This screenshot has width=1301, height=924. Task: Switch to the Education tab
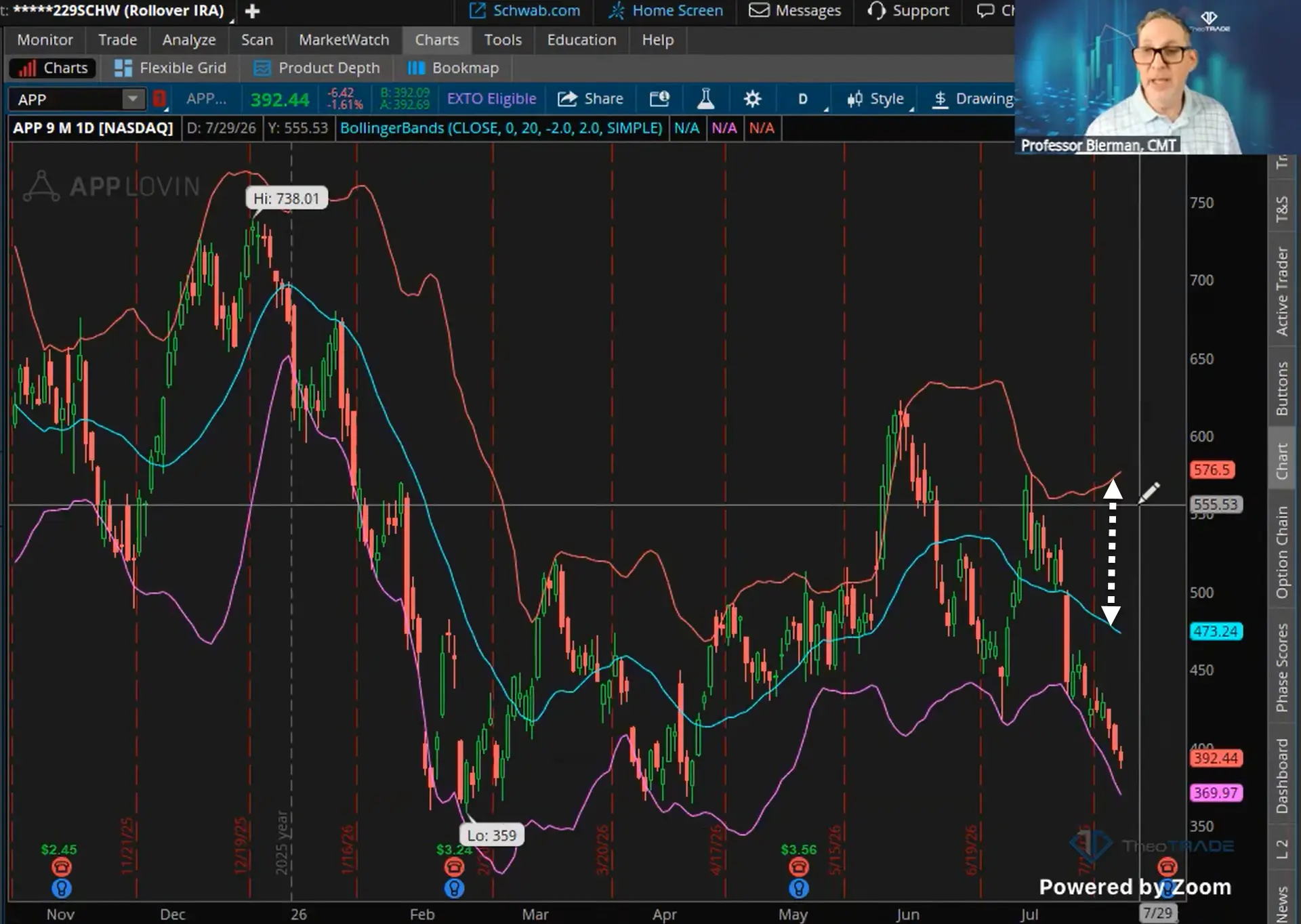[x=582, y=40]
